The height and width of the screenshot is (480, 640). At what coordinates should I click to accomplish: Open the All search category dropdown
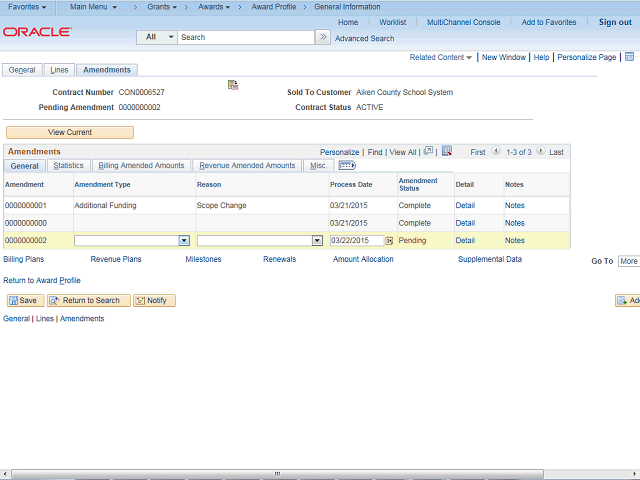[x=157, y=37]
